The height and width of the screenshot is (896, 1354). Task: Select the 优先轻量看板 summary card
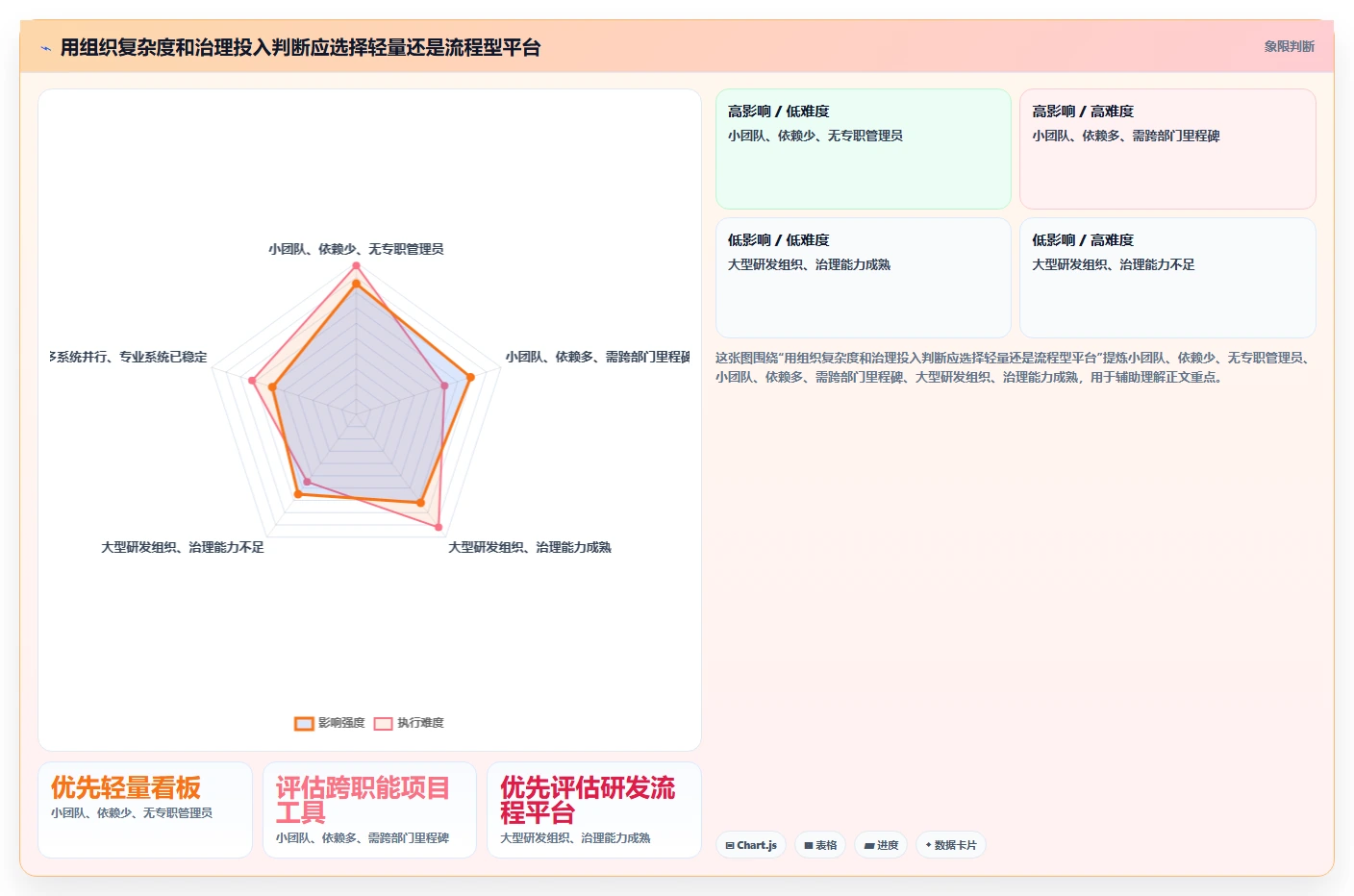(145, 809)
